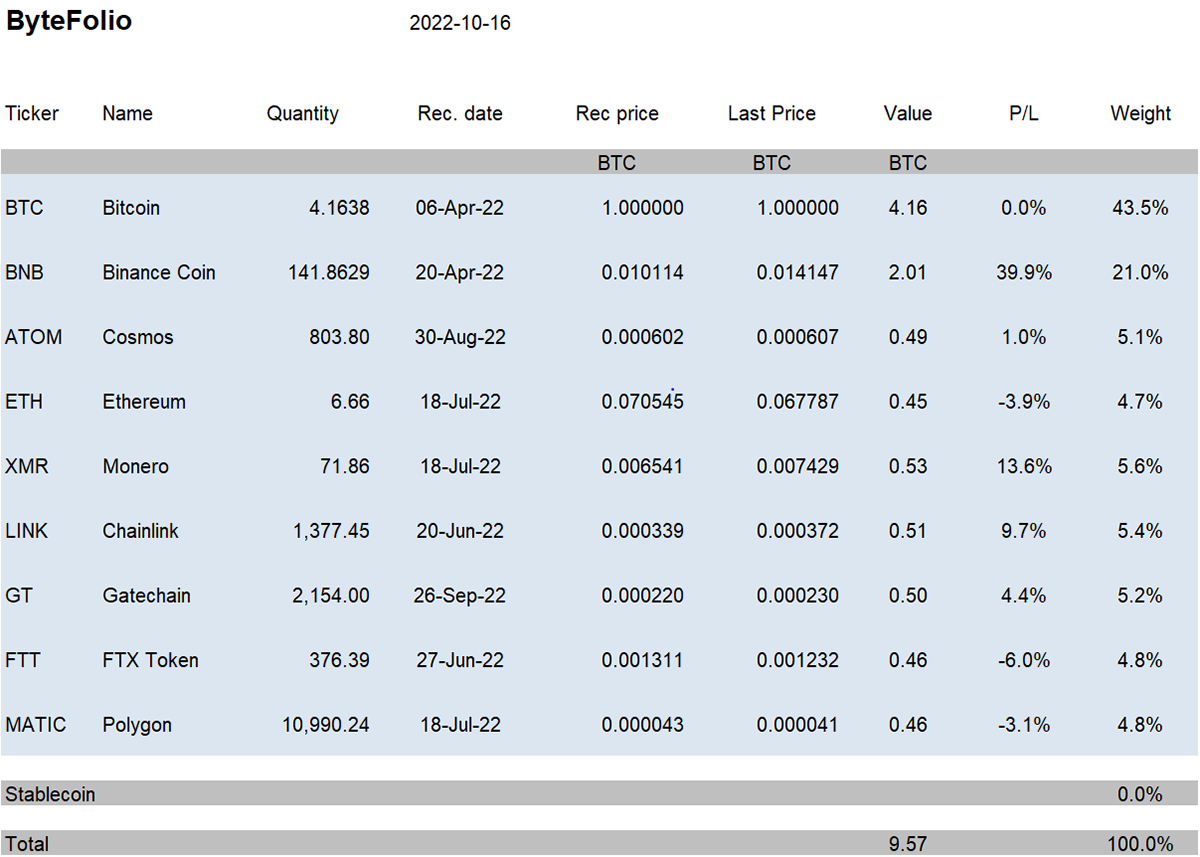The image size is (1200, 857).
Task: Click the FTT ticker cell
Action: pos(22,660)
